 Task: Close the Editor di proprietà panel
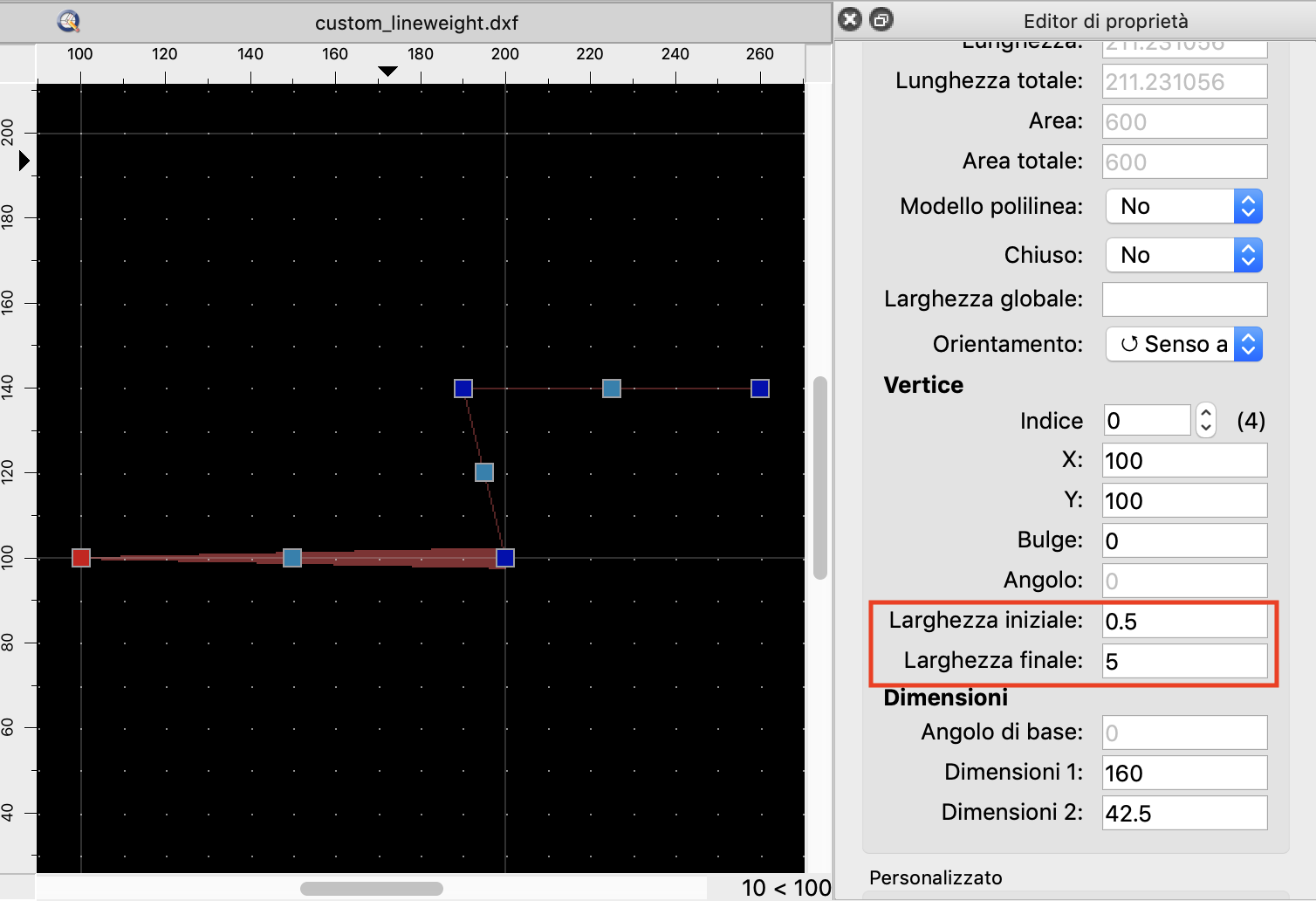[850, 19]
